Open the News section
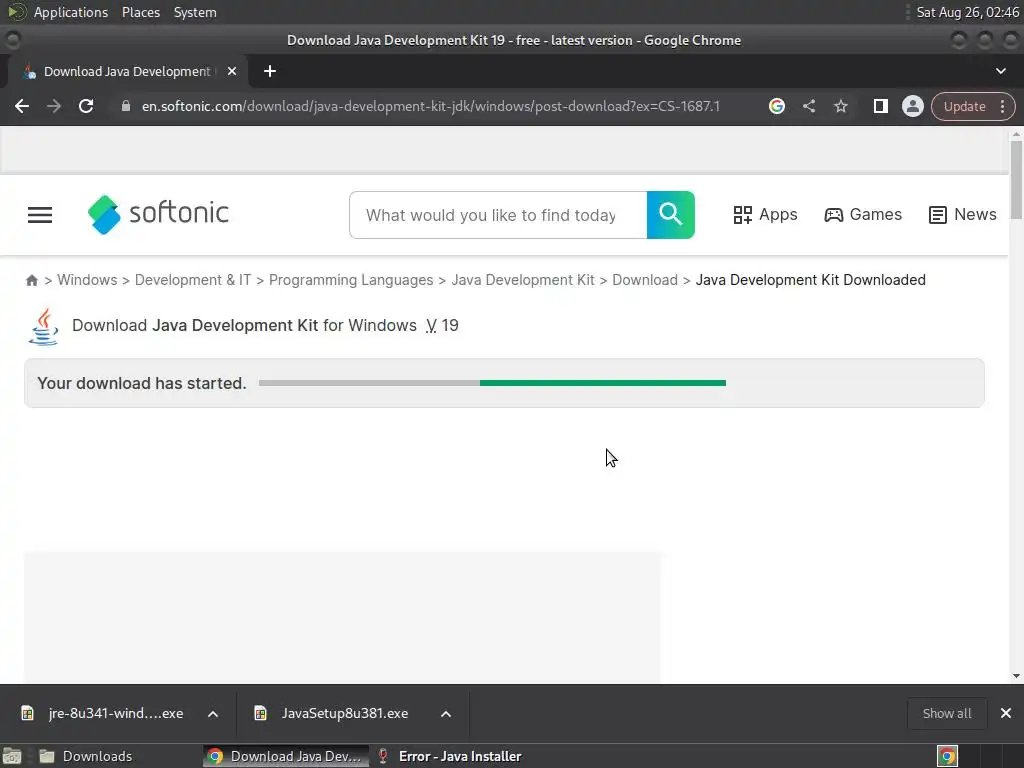The height and width of the screenshot is (768, 1024). [x=963, y=214]
